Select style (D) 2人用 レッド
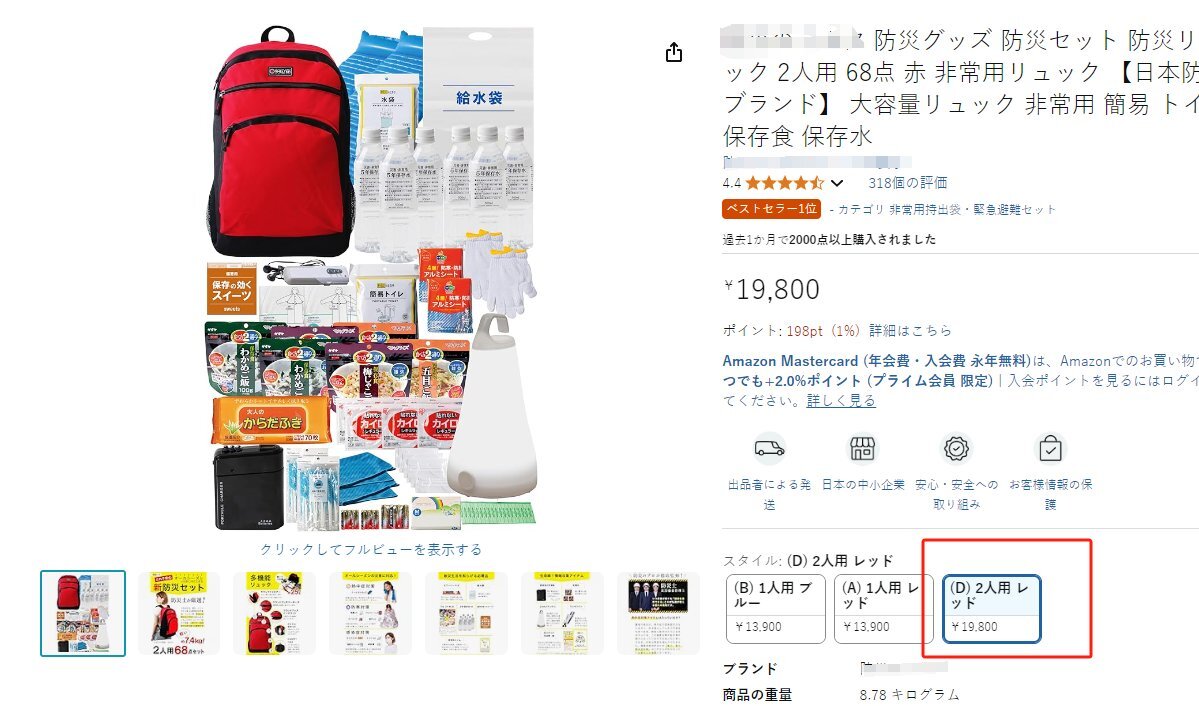Image resolution: width=1199 pixels, height=706 pixels. pos(991,609)
